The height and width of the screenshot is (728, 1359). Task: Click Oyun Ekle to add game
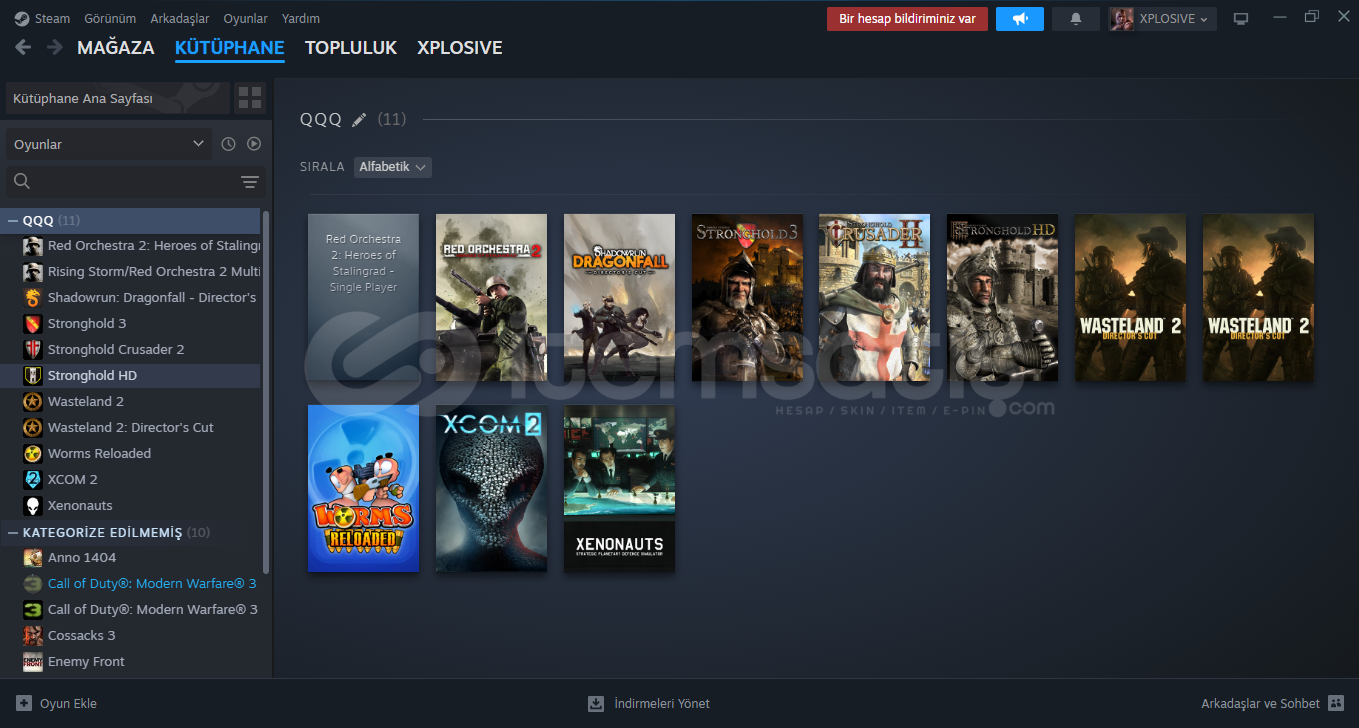(x=56, y=703)
